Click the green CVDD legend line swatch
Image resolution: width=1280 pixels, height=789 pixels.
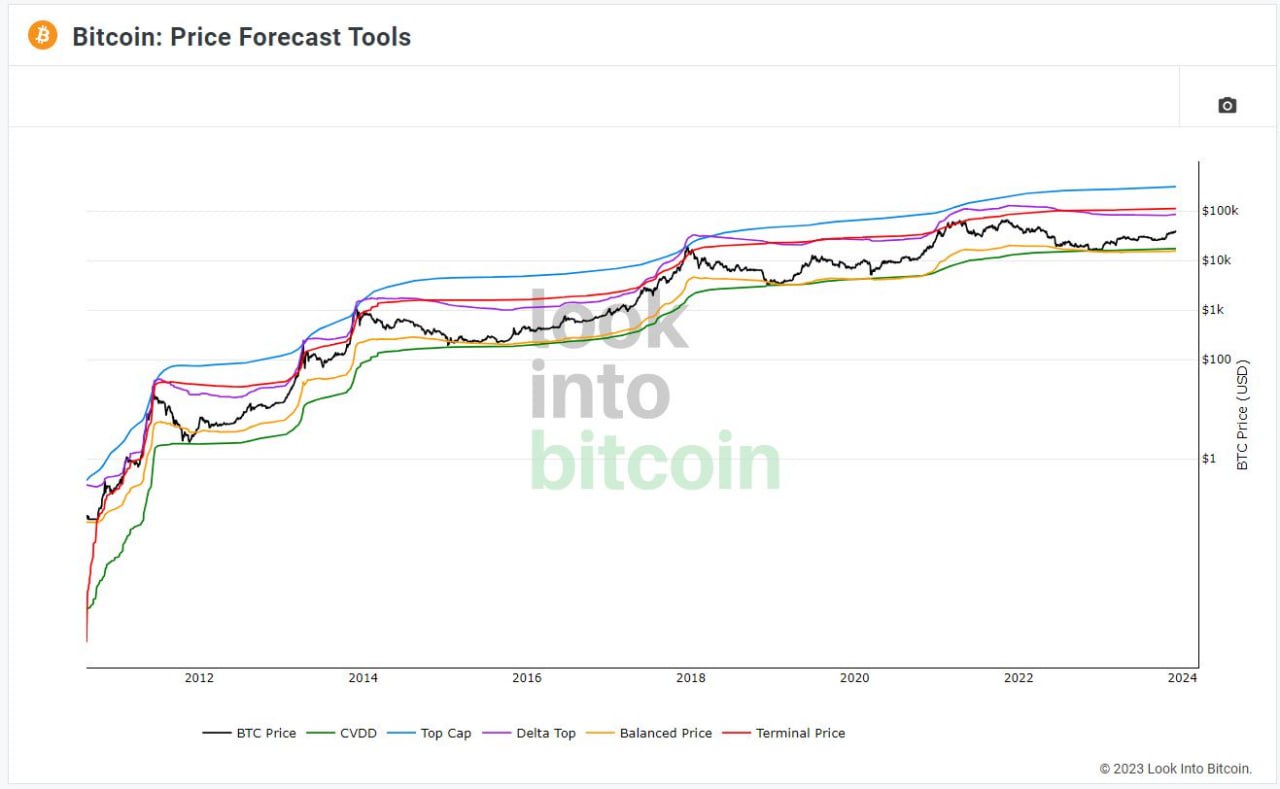coord(321,733)
